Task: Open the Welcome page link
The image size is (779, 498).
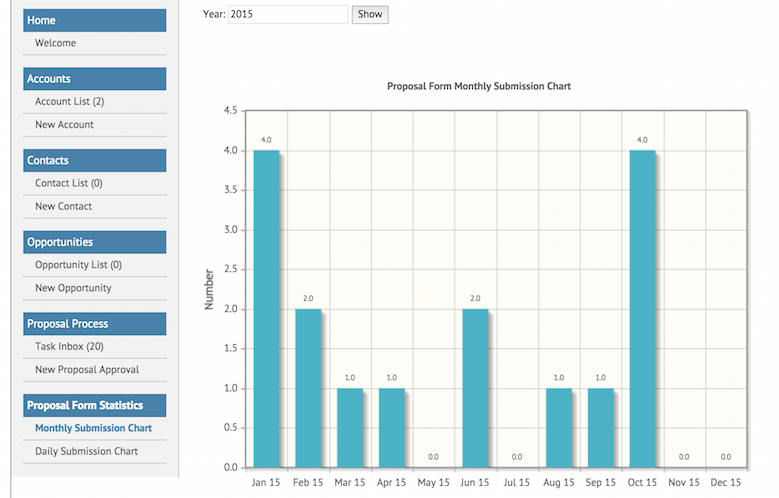Action: point(55,43)
